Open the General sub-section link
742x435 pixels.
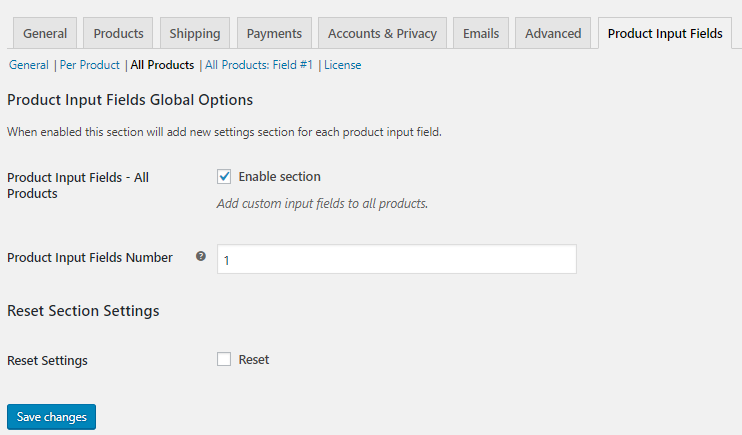(x=29, y=65)
